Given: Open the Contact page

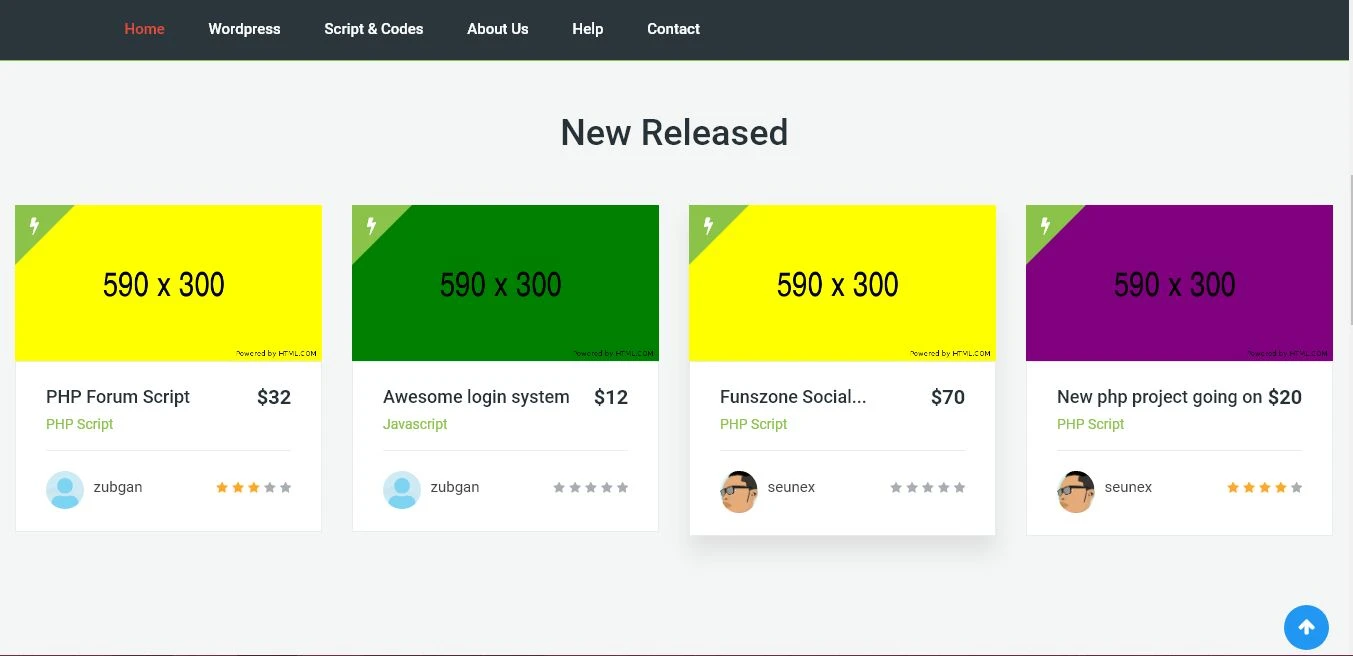Looking at the screenshot, I should (673, 29).
